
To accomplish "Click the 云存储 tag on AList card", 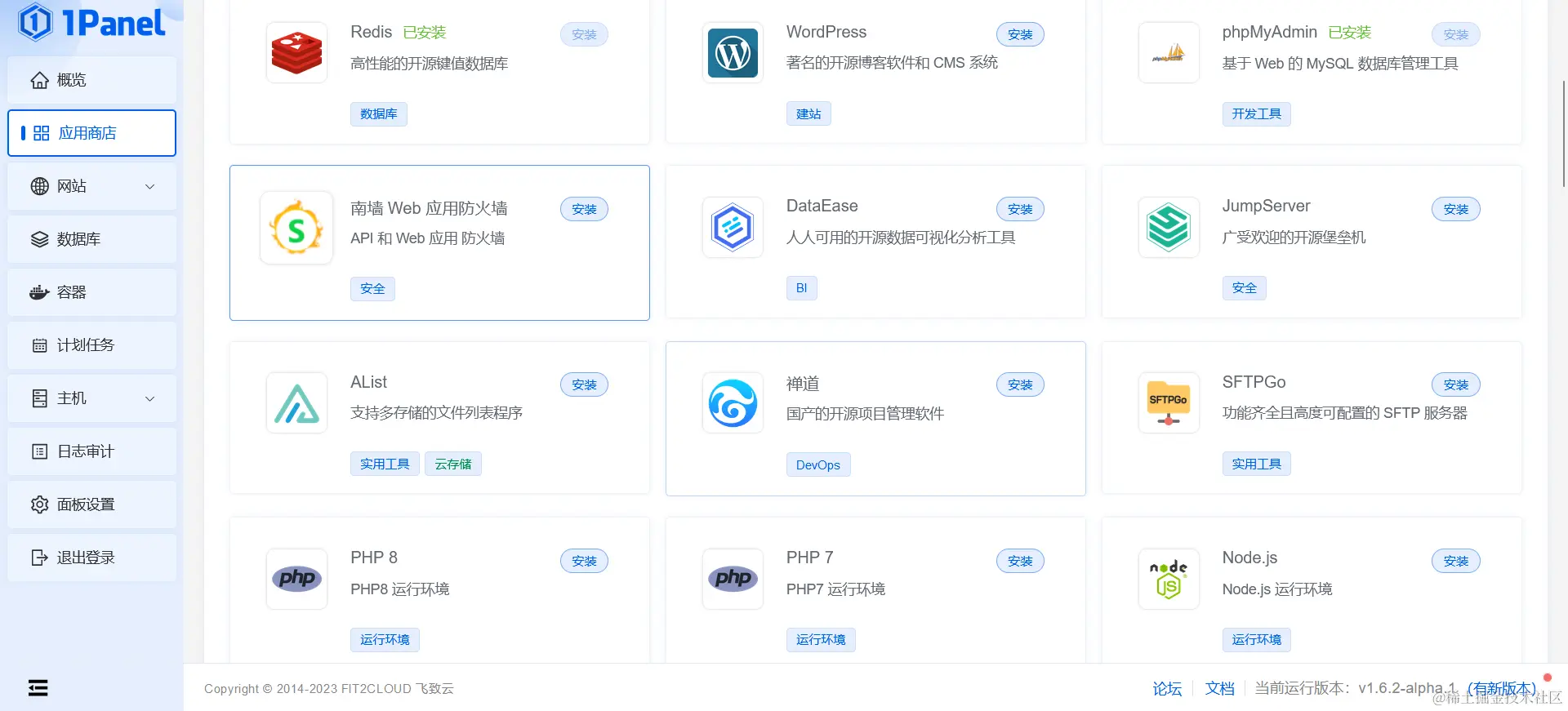I will pos(453,464).
